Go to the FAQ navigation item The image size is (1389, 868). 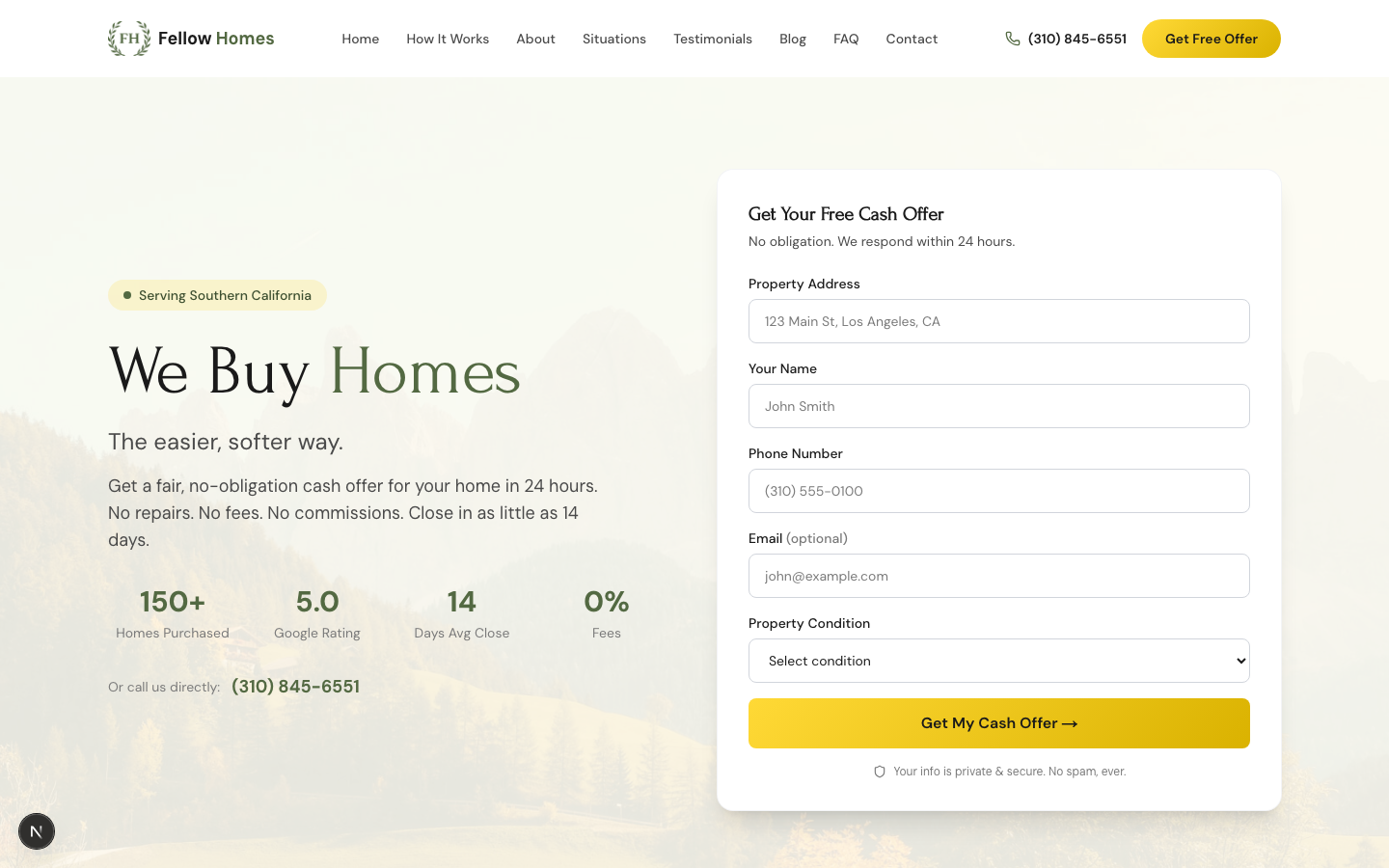pos(846,39)
